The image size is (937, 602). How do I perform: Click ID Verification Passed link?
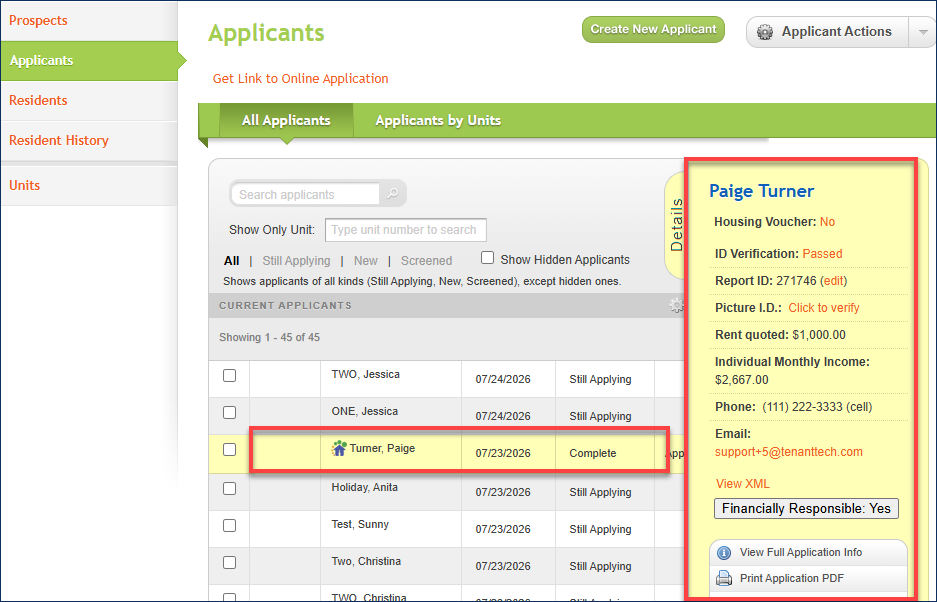coord(822,253)
